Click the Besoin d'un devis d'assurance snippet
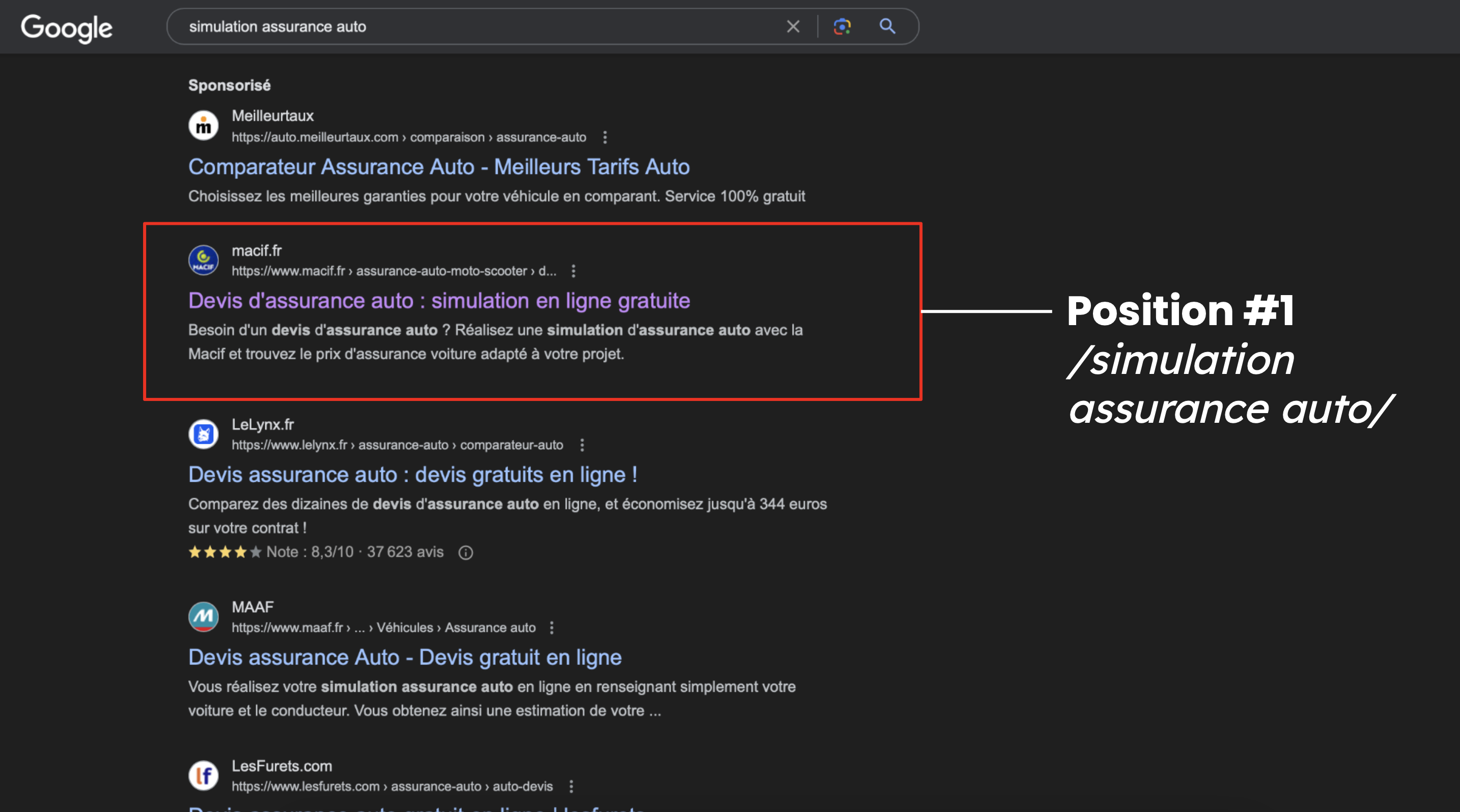1460x812 pixels. (495, 342)
